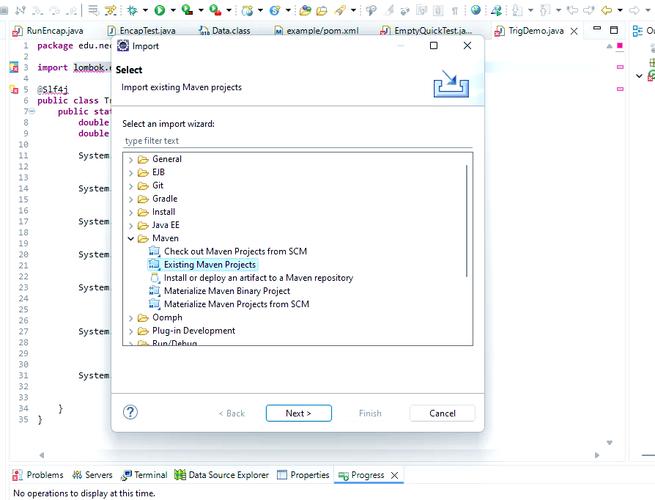Click the Materialize Maven Binary Project icon
Image resolution: width=655 pixels, height=500 pixels.
(x=154, y=291)
